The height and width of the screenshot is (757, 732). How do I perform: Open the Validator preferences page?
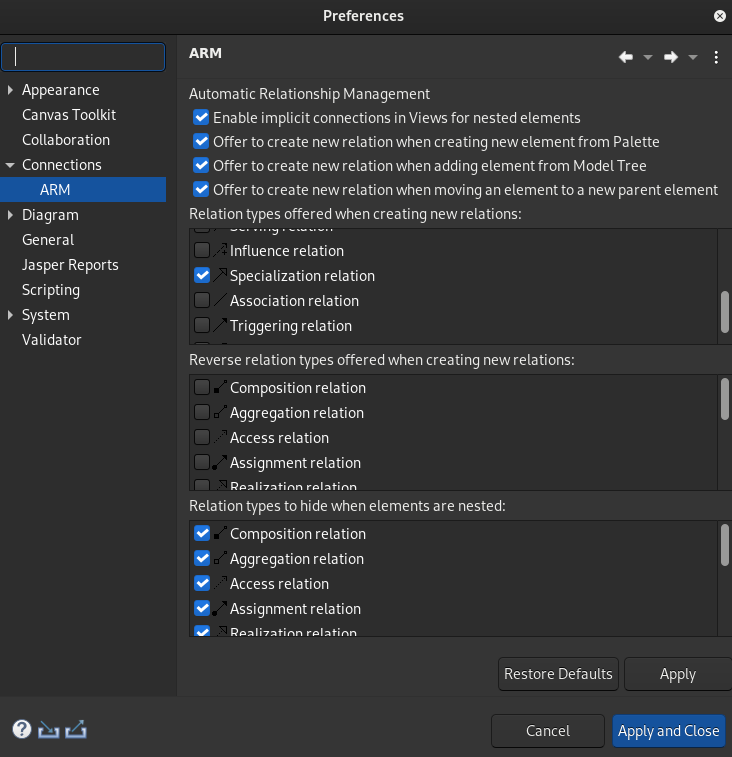tap(51, 340)
